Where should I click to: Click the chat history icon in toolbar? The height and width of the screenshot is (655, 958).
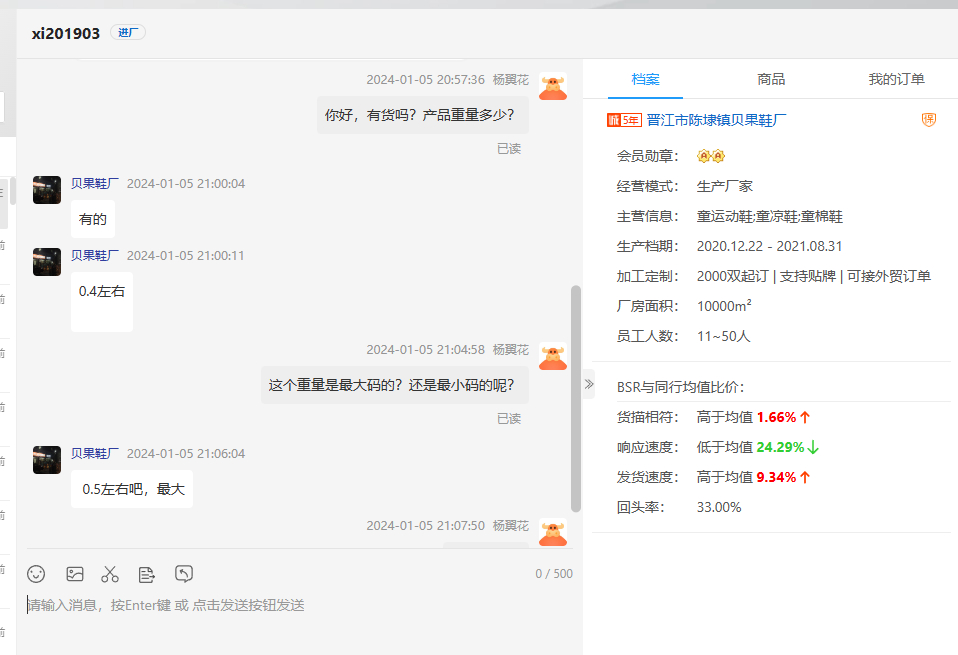click(184, 574)
